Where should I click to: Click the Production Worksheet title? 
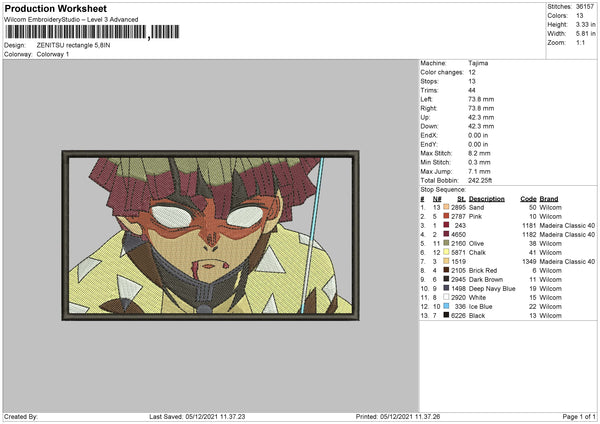56,8
